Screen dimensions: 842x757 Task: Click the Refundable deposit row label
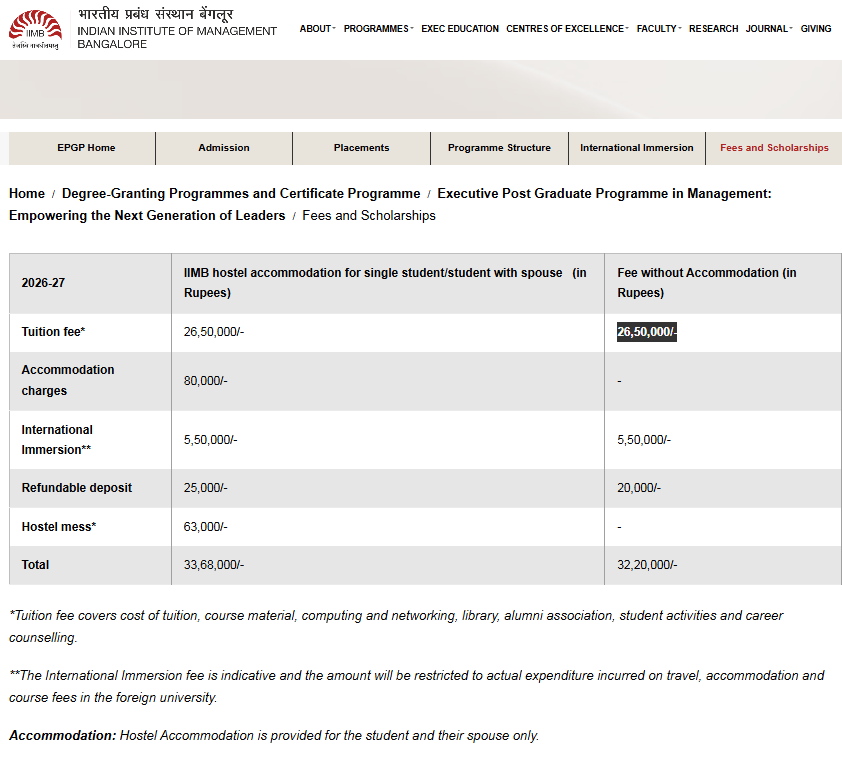(77, 488)
